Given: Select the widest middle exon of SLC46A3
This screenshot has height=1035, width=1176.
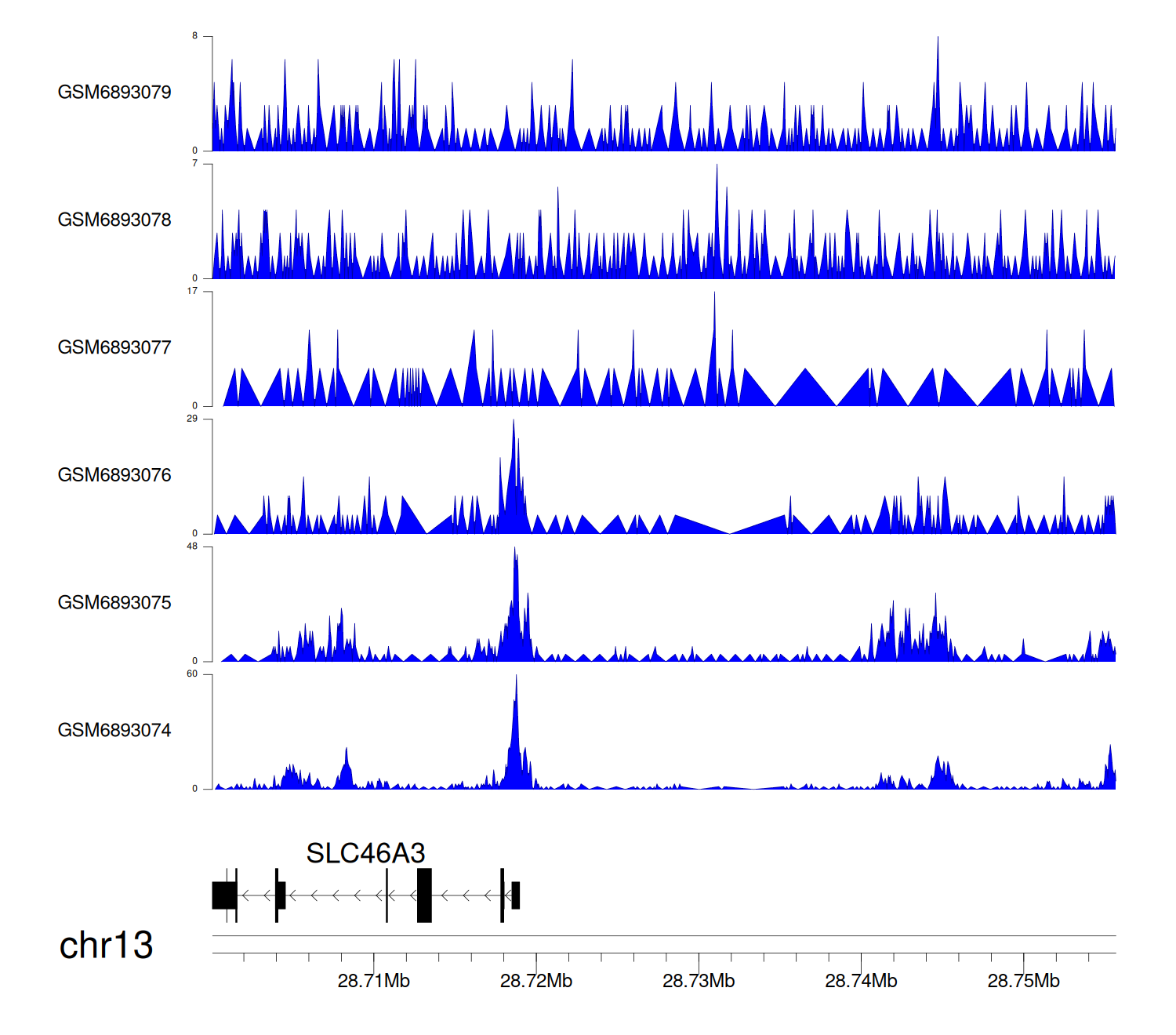Looking at the screenshot, I should click(x=424, y=895).
